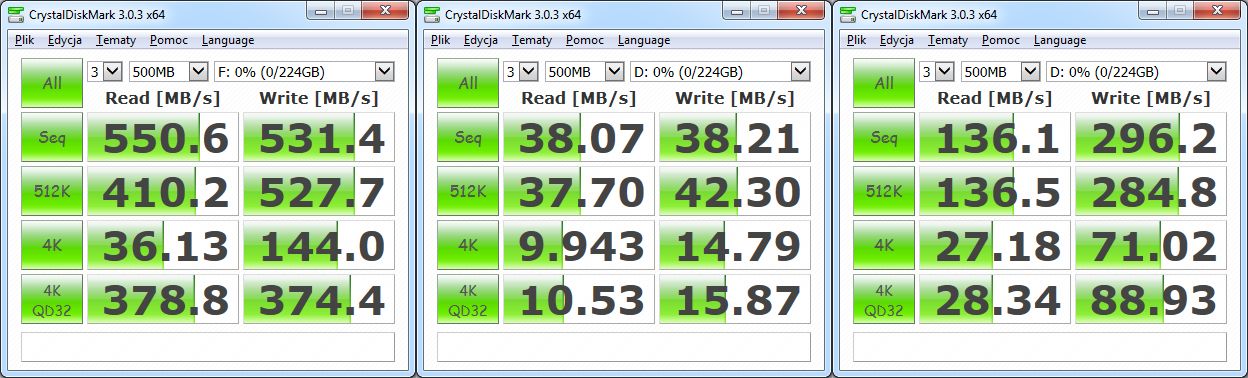This screenshot has height=378, width=1248.
Task: Start 512K test in the right window
Action: coord(884,191)
